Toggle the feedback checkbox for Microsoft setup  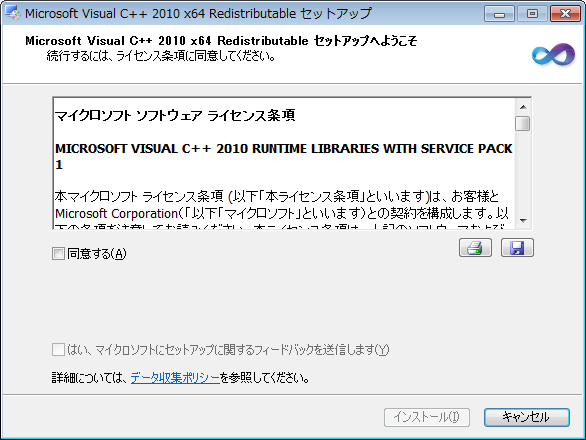coord(58,350)
